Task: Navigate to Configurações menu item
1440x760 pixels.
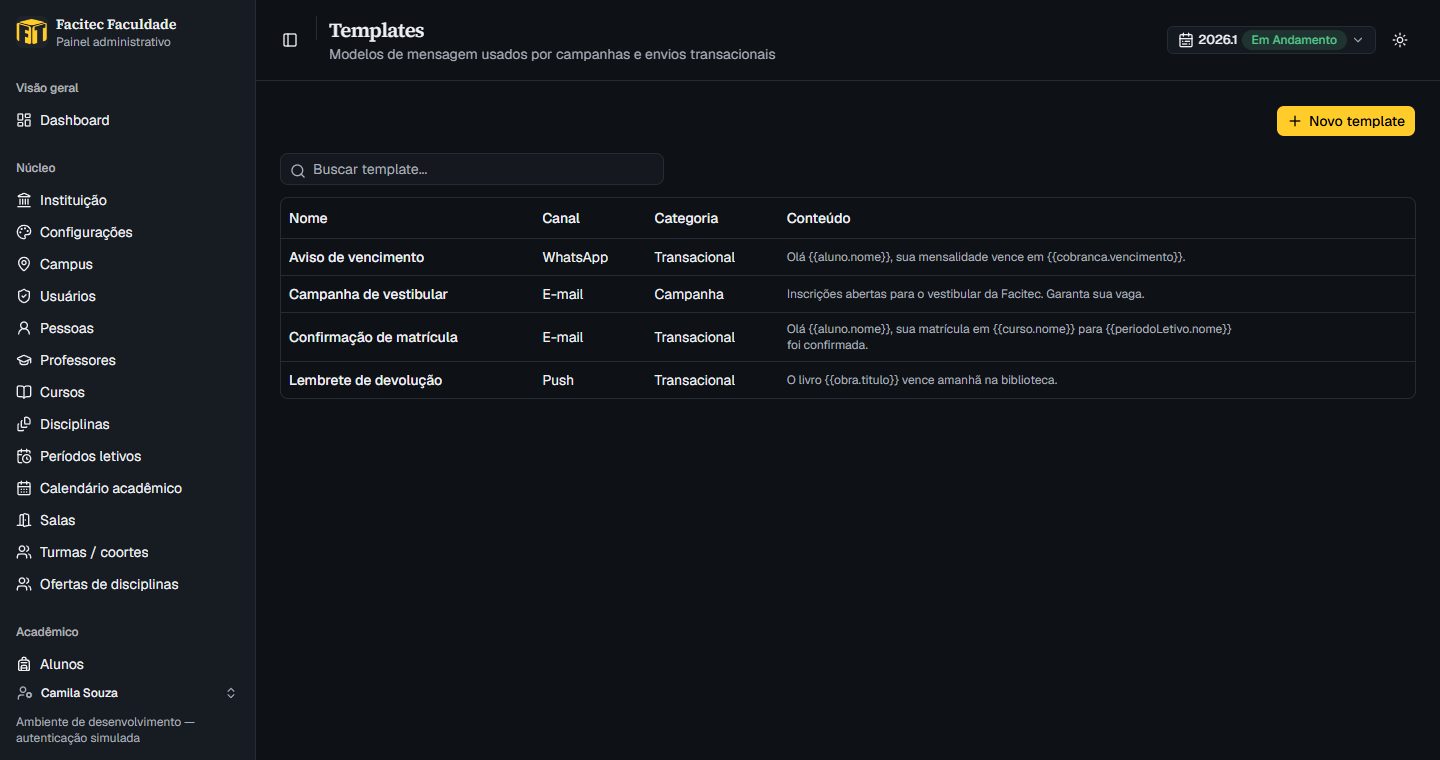Action: coord(127,232)
